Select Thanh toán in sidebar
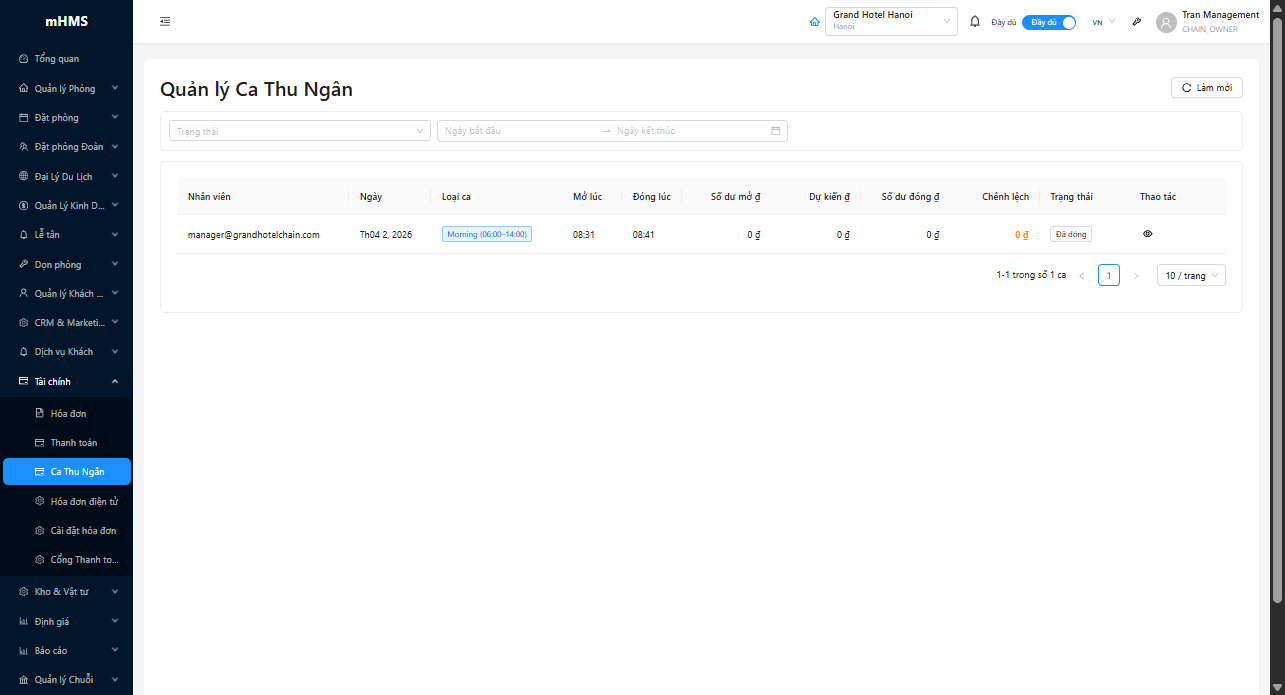The width and height of the screenshot is (1285, 695). [x=73, y=442]
